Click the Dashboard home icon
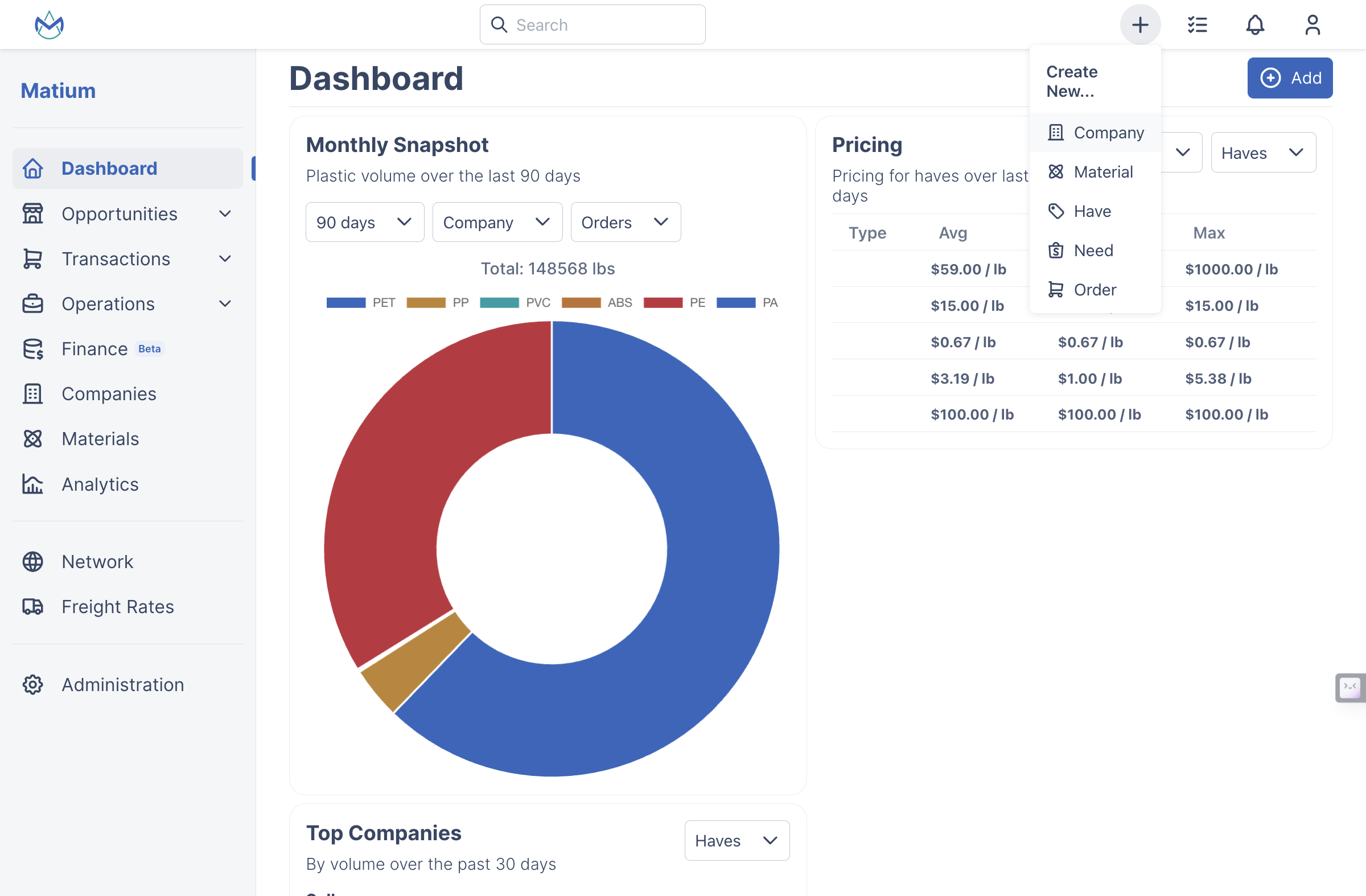The image size is (1366, 896). [32, 168]
